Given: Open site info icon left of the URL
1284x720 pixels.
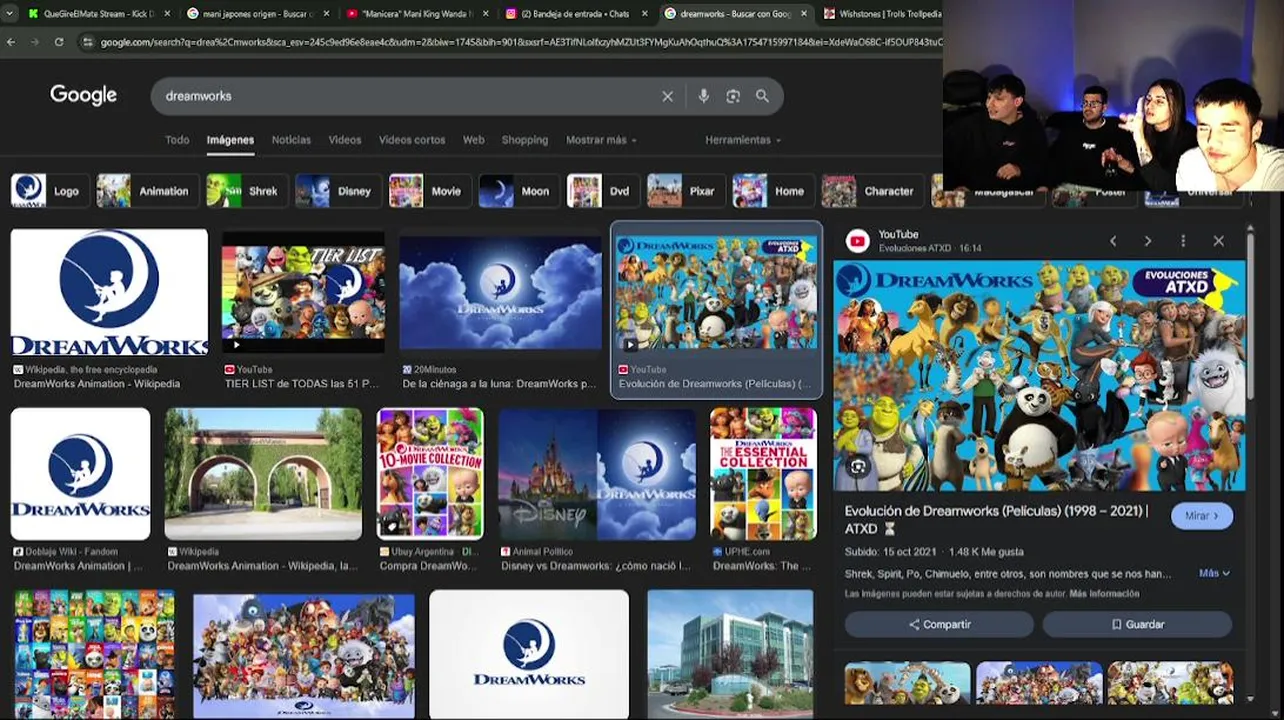Looking at the screenshot, I should point(88,42).
